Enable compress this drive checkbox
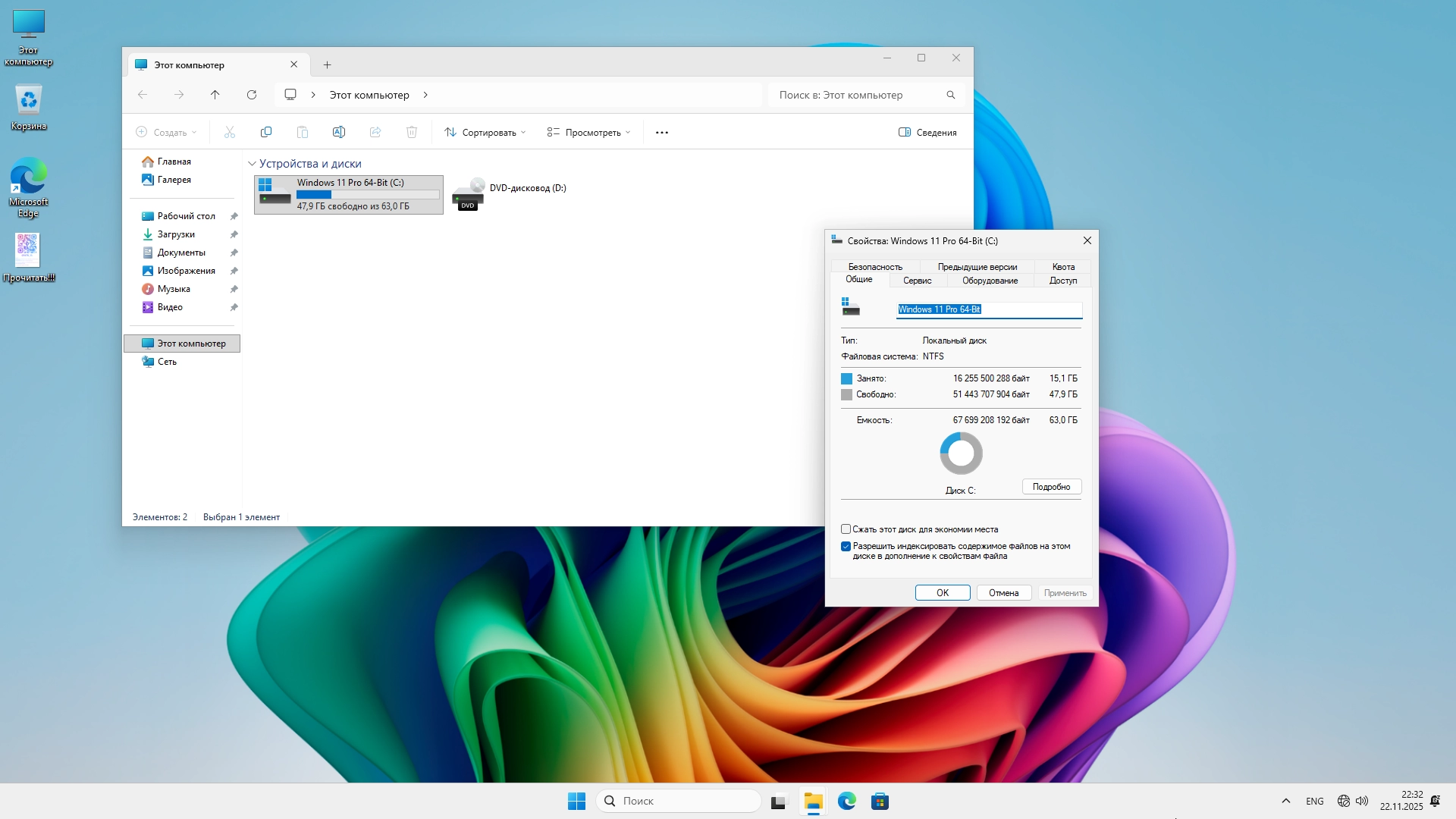The image size is (1456, 819). (846, 529)
